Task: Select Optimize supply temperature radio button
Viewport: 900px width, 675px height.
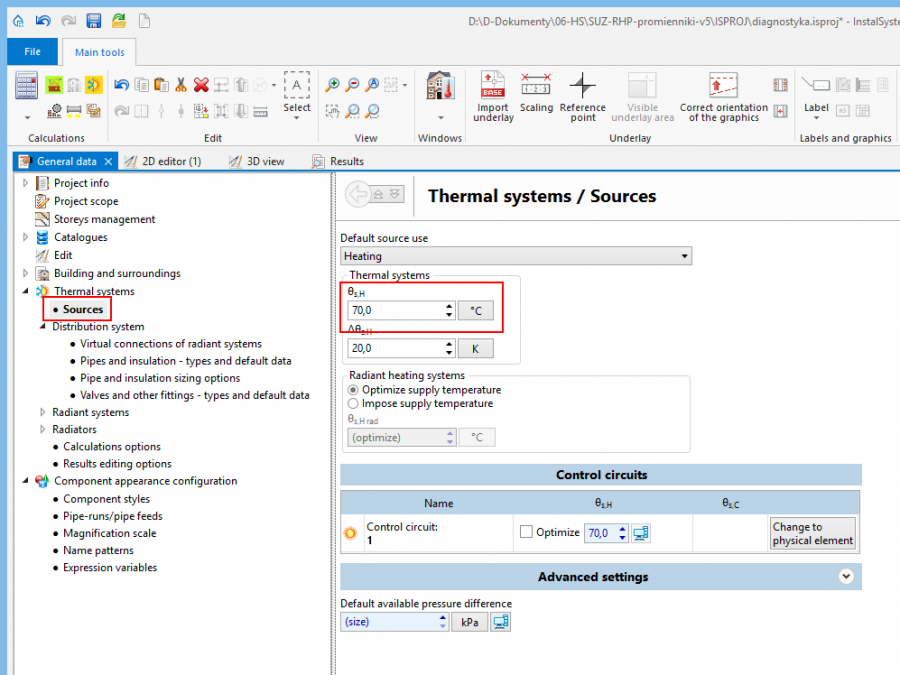Action: point(353,390)
